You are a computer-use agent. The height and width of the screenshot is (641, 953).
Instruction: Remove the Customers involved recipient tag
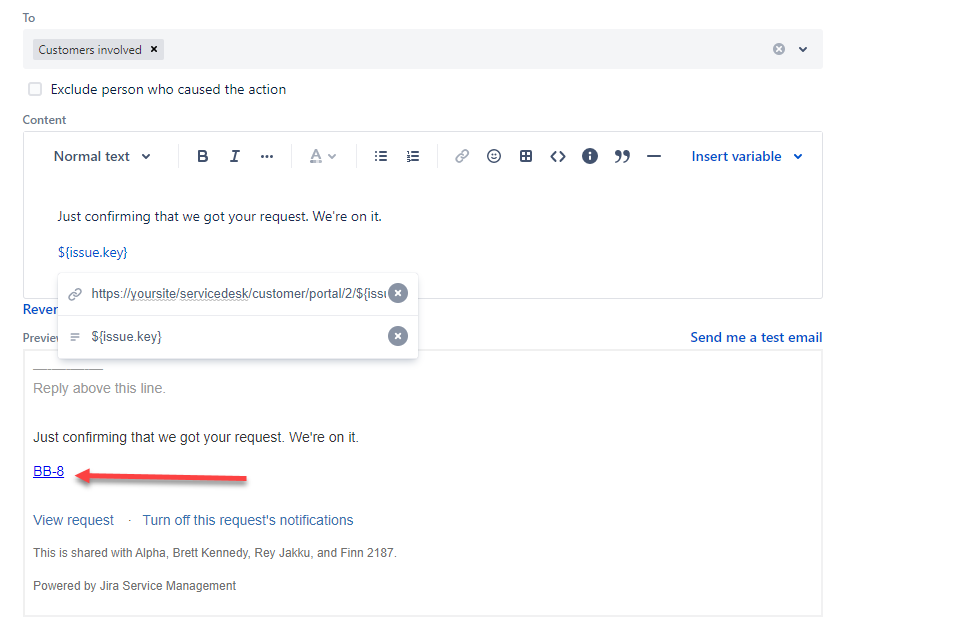[154, 49]
